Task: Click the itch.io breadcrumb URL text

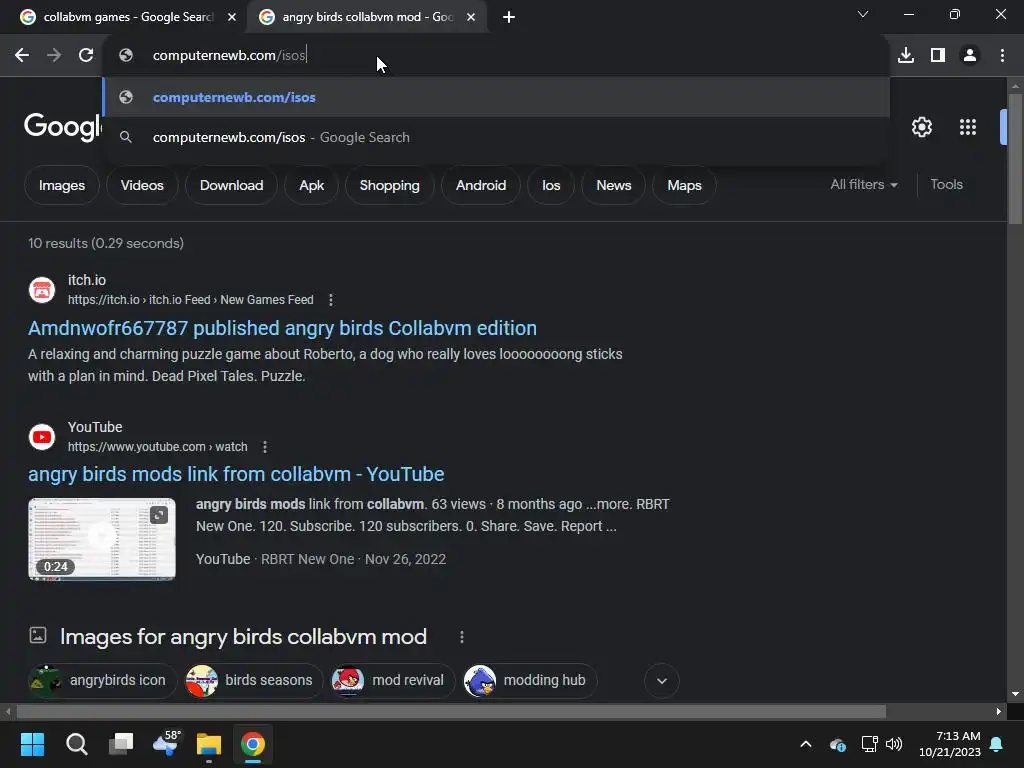Action: click(191, 300)
